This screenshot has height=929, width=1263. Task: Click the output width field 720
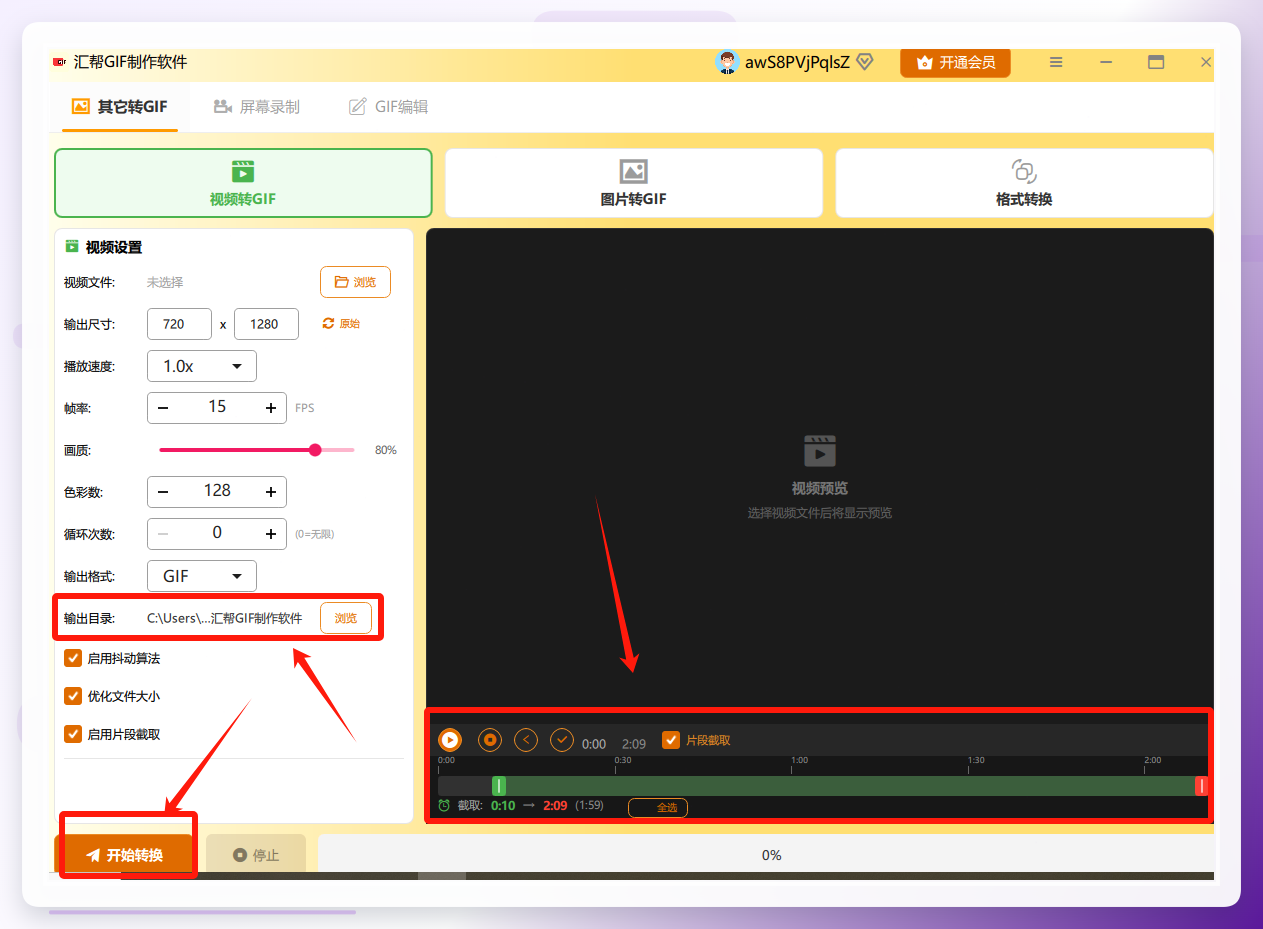(179, 324)
